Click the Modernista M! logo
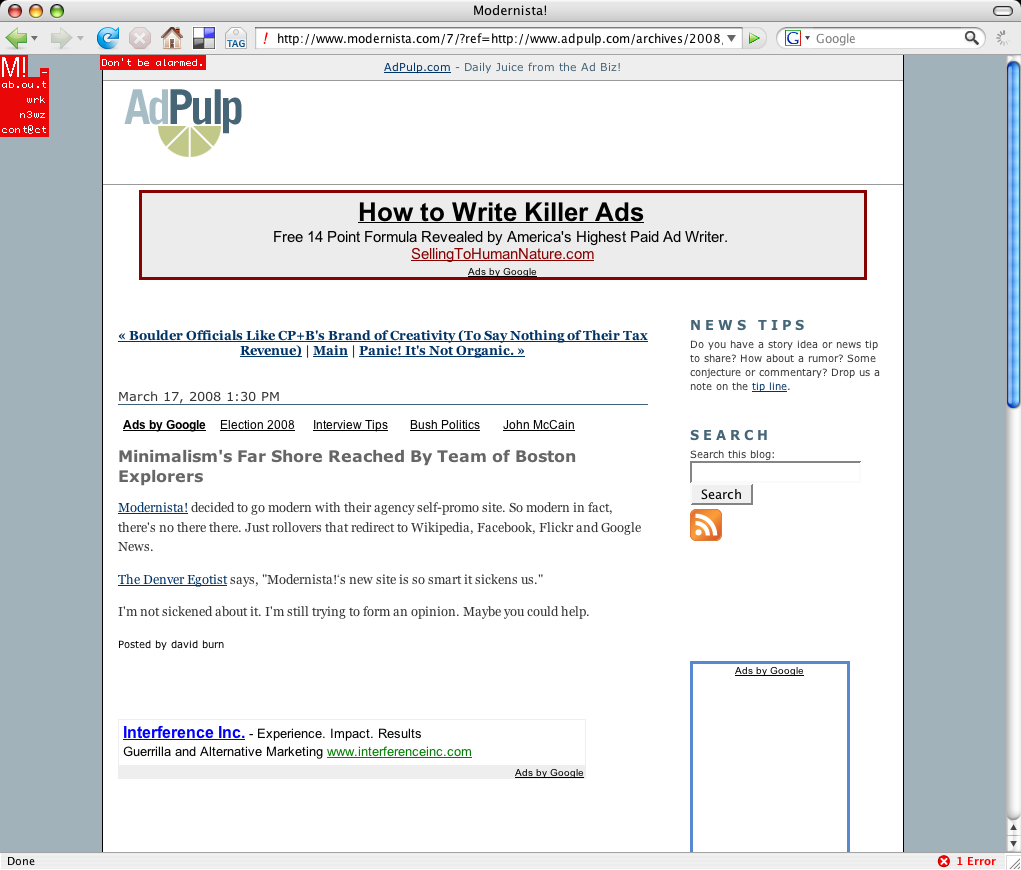This screenshot has width=1021, height=870. tap(14, 66)
